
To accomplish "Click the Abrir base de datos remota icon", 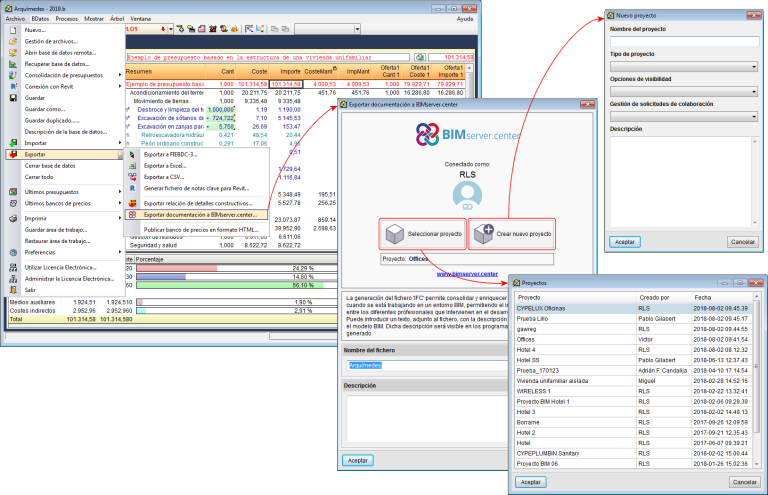I will pos(13,53).
